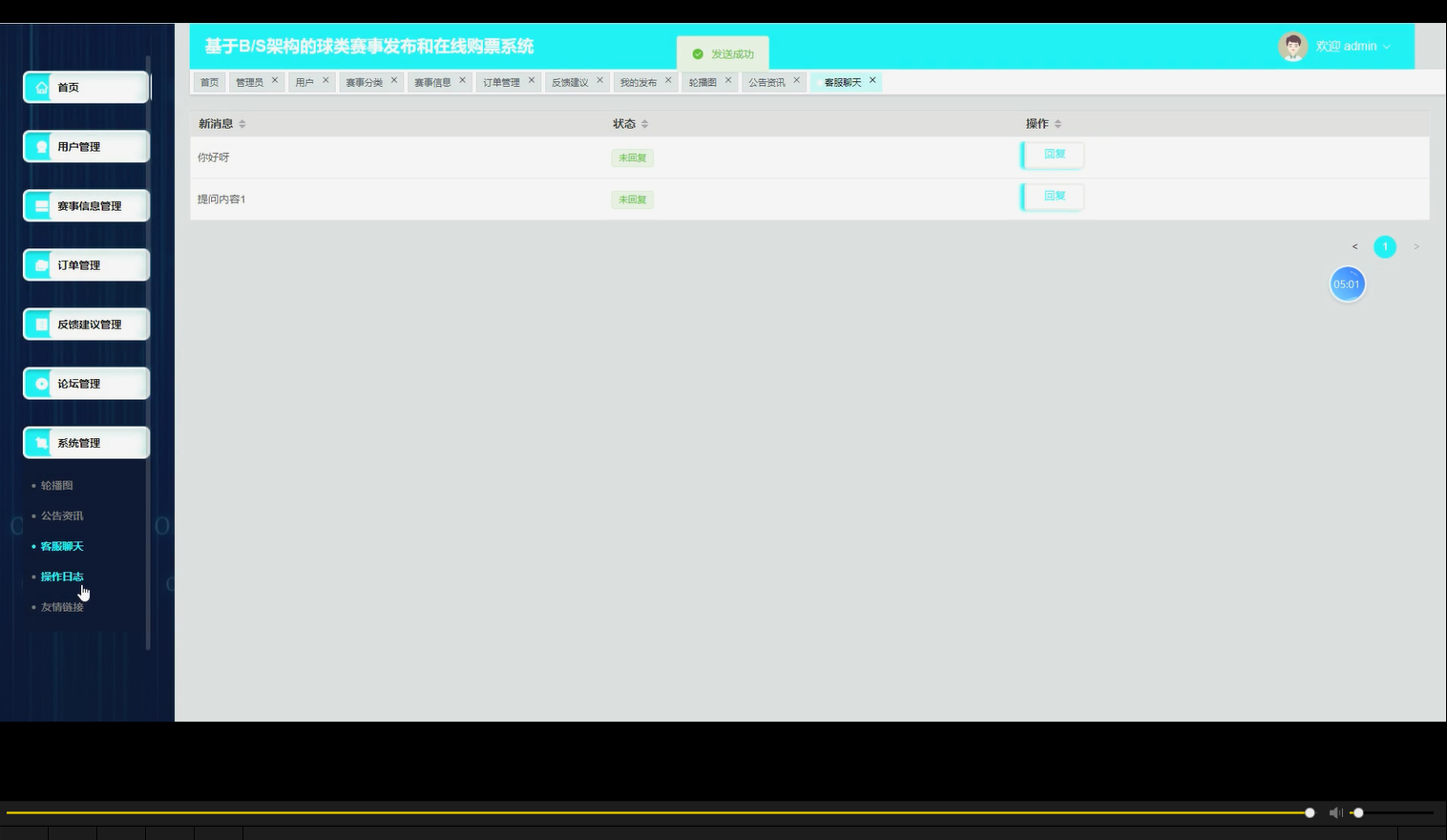Close the 轮播图 tab
1447x840 pixels.
click(x=728, y=80)
